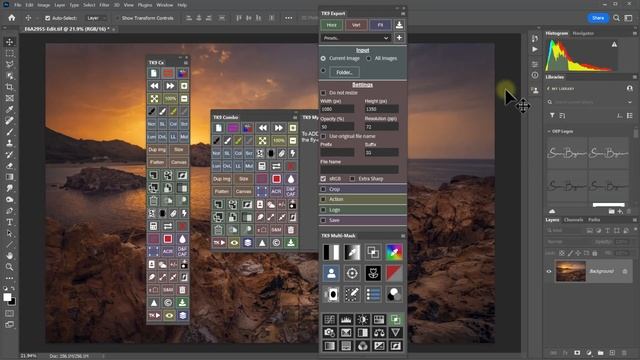Image resolution: width=640 pixels, height=360 pixels.
Task: Click the camera icon in Multi-Mask bottom grid
Action: tap(329, 333)
